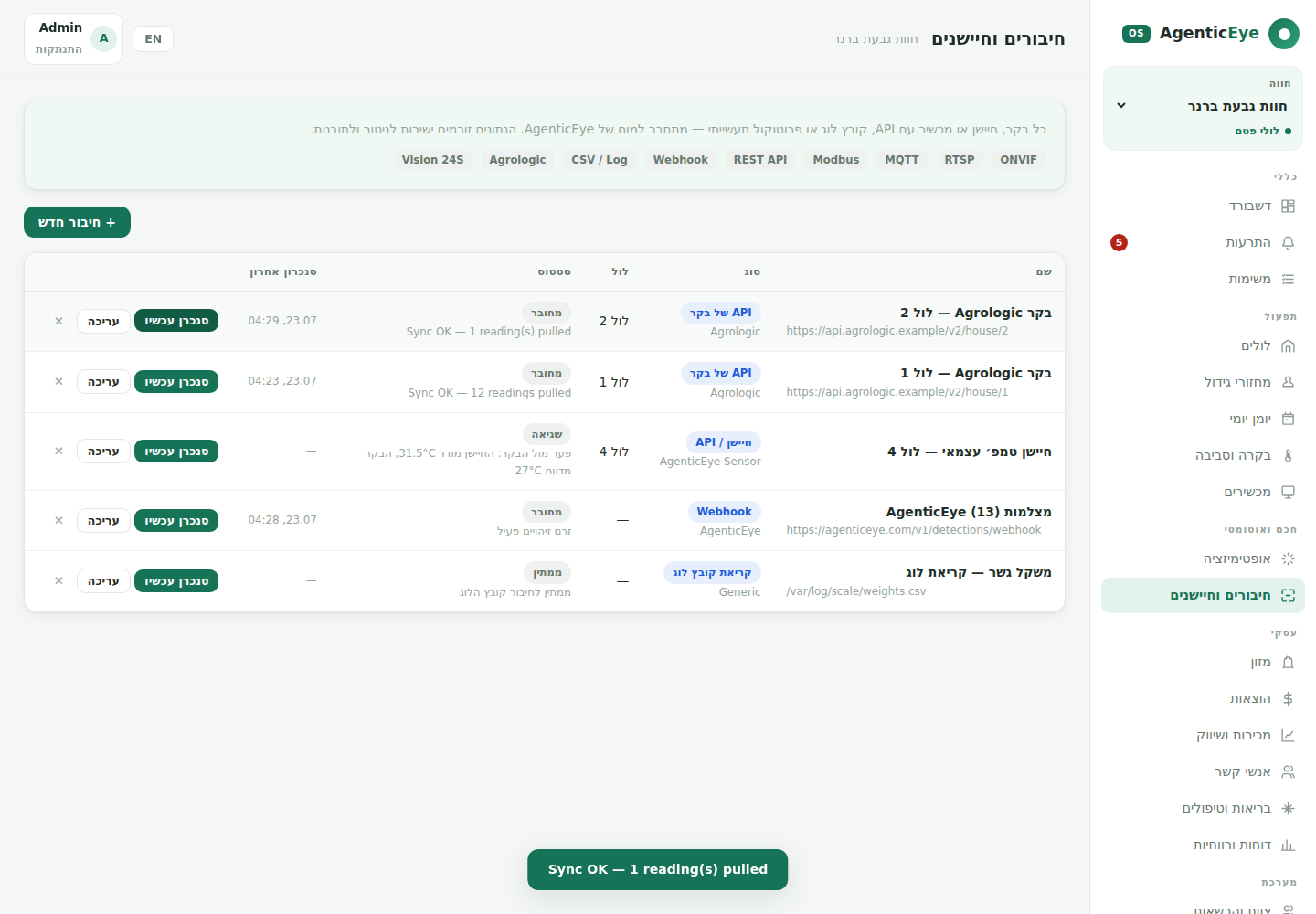Sync now the Agrologic לול 2 row
Image resolution: width=1316 pixels, height=914 pixels.
176,321
